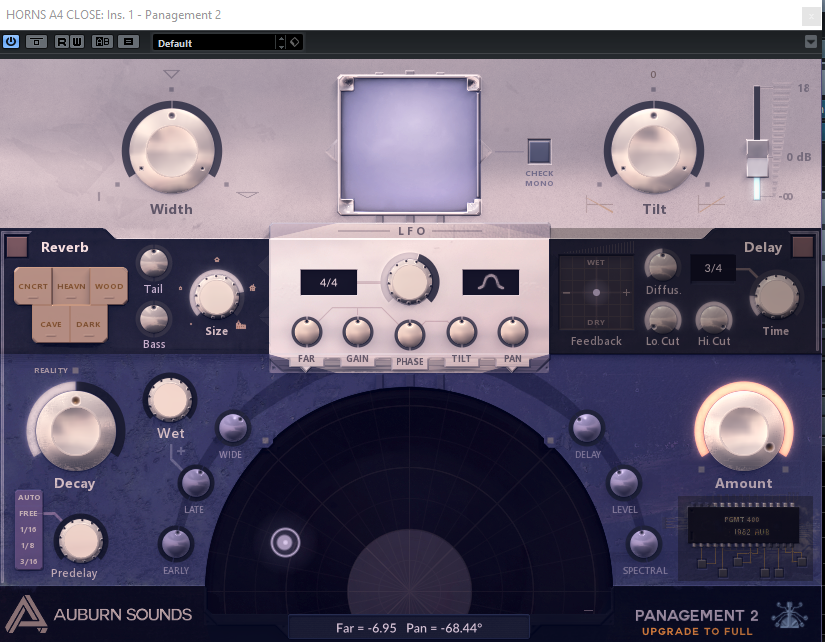
Task: Click the LFO PAN knob
Action: pos(512,332)
